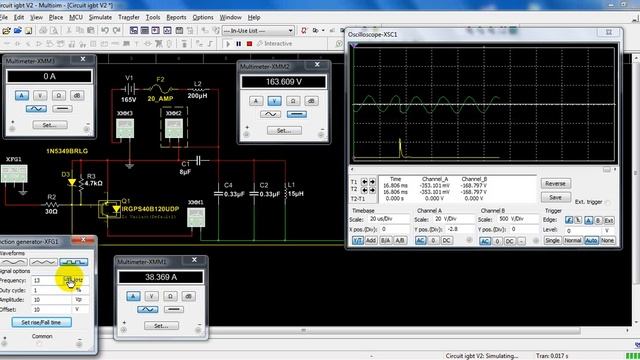Open the Tools menu
The height and width of the screenshot is (360, 640).
tap(153, 18)
